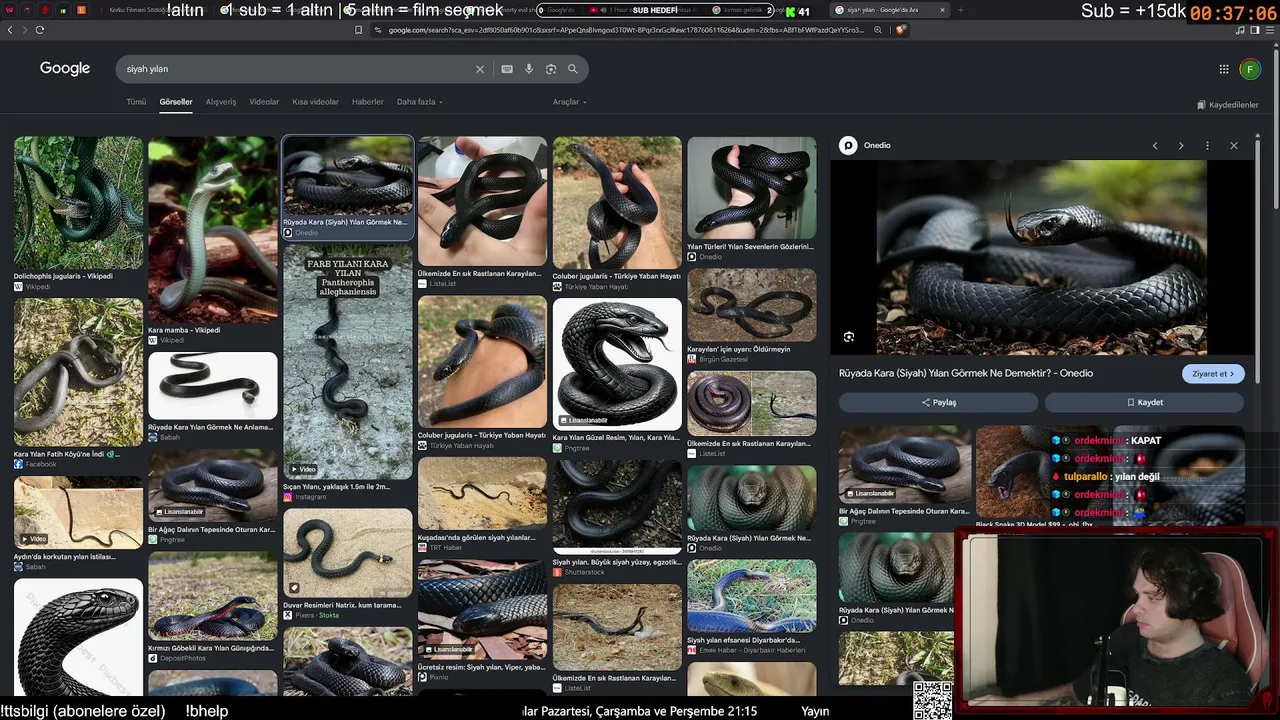The height and width of the screenshot is (720, 1280).
Task: Reload the page in the browser
Action: [x=40, y=30]
